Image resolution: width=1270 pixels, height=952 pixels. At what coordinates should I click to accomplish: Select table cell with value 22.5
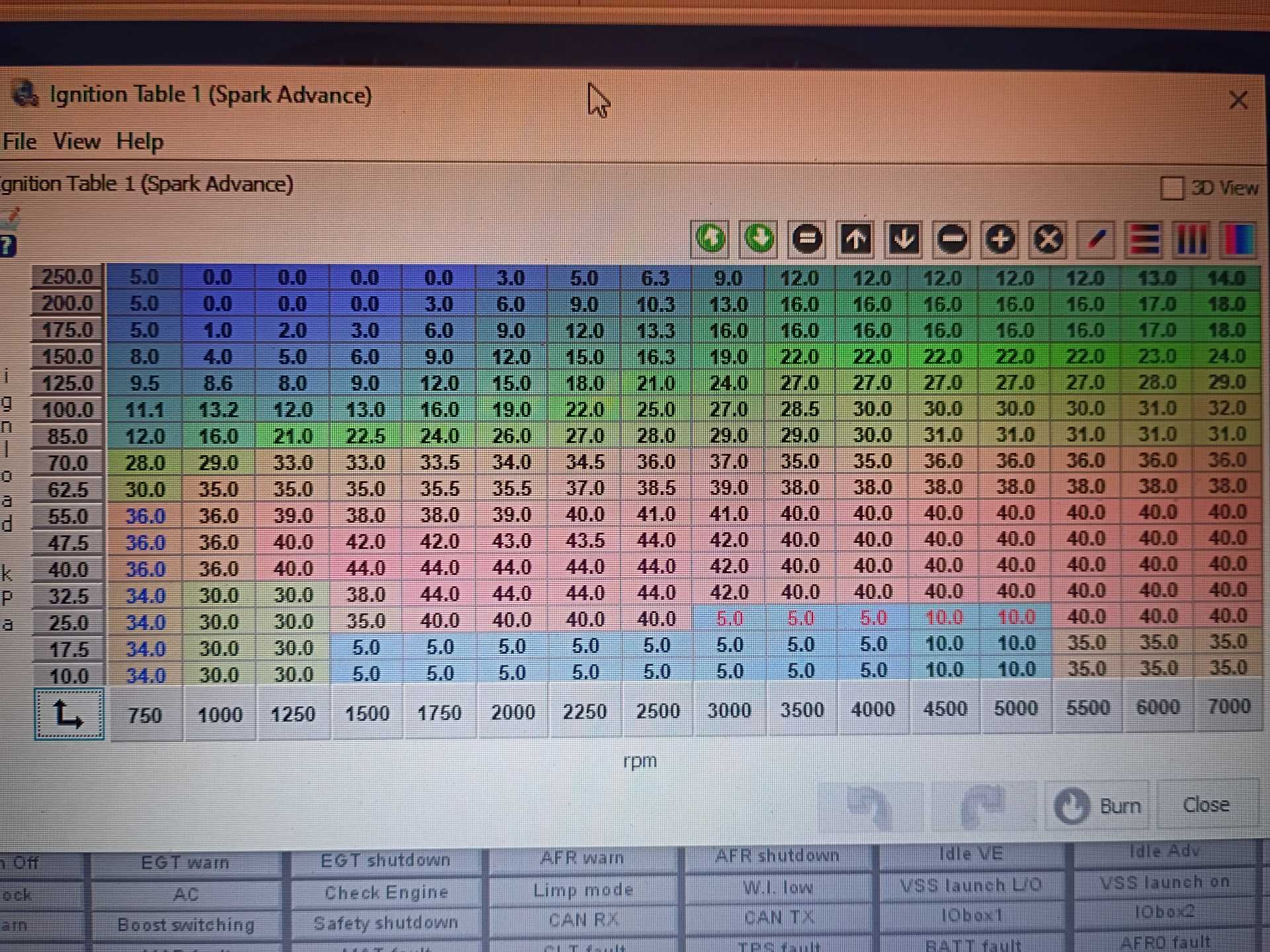(x=365, y=436)
